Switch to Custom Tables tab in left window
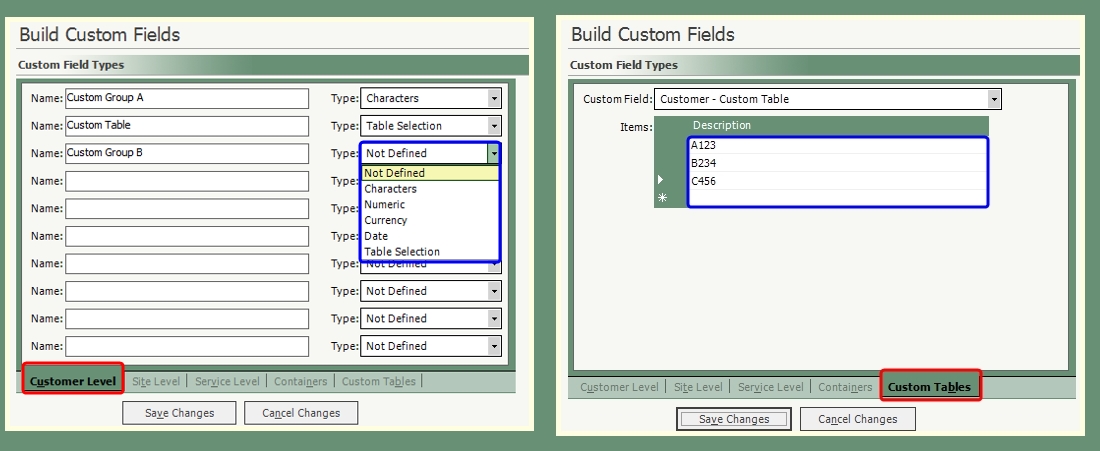The height and width of the screenshot is (451, 1100). pos(378,382)
